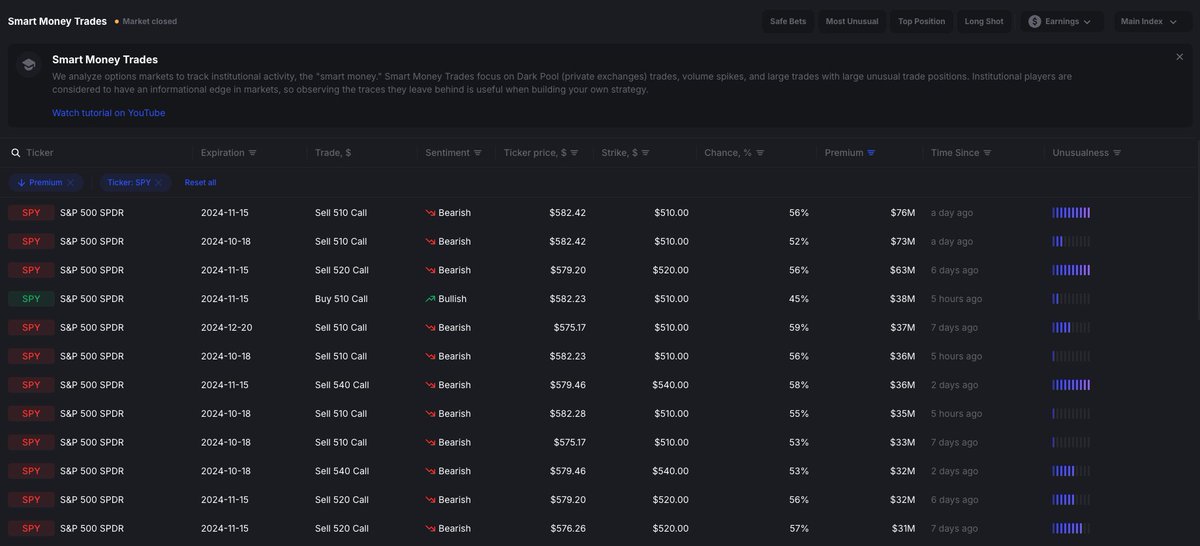Screen dimensions: 1200x546
Task: Open the Watch tutorial on YouTube link
Action: pos(108,113)
